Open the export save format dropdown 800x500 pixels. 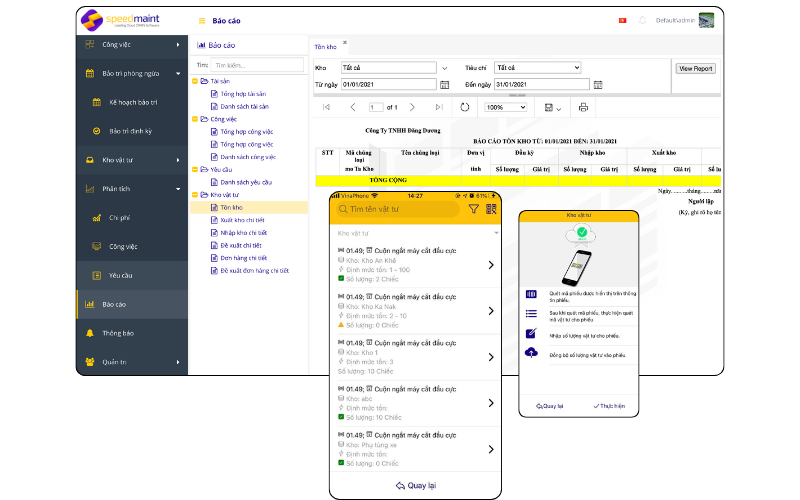point(551,107)
